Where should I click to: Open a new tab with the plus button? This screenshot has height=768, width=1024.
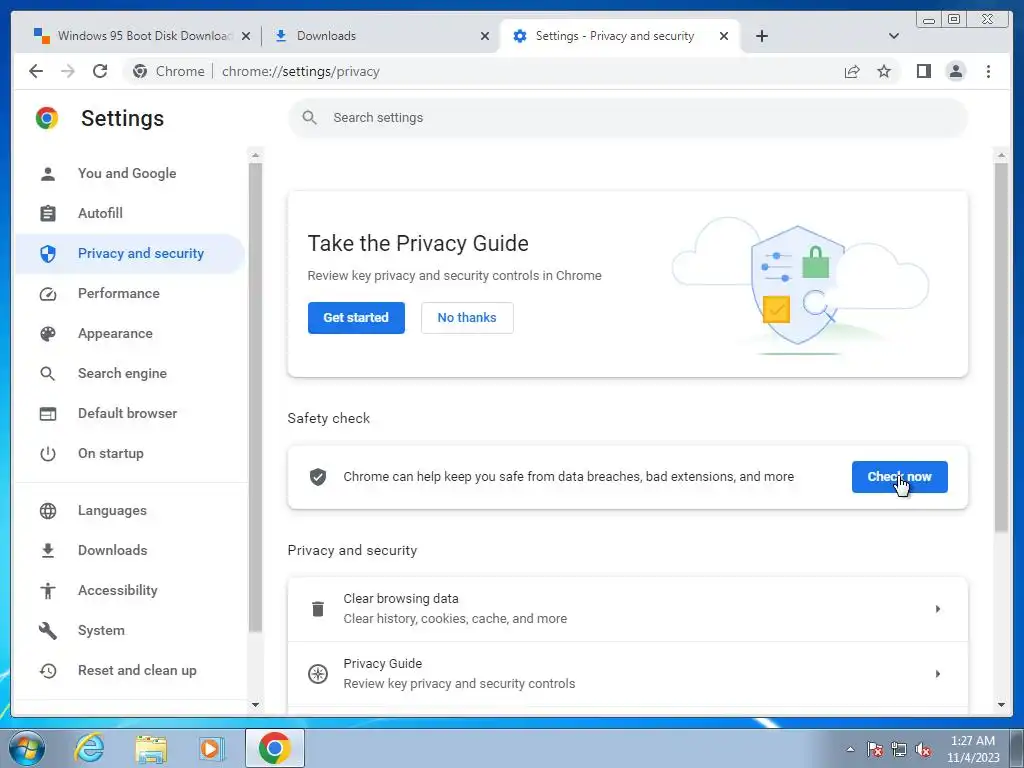[761, 36]
